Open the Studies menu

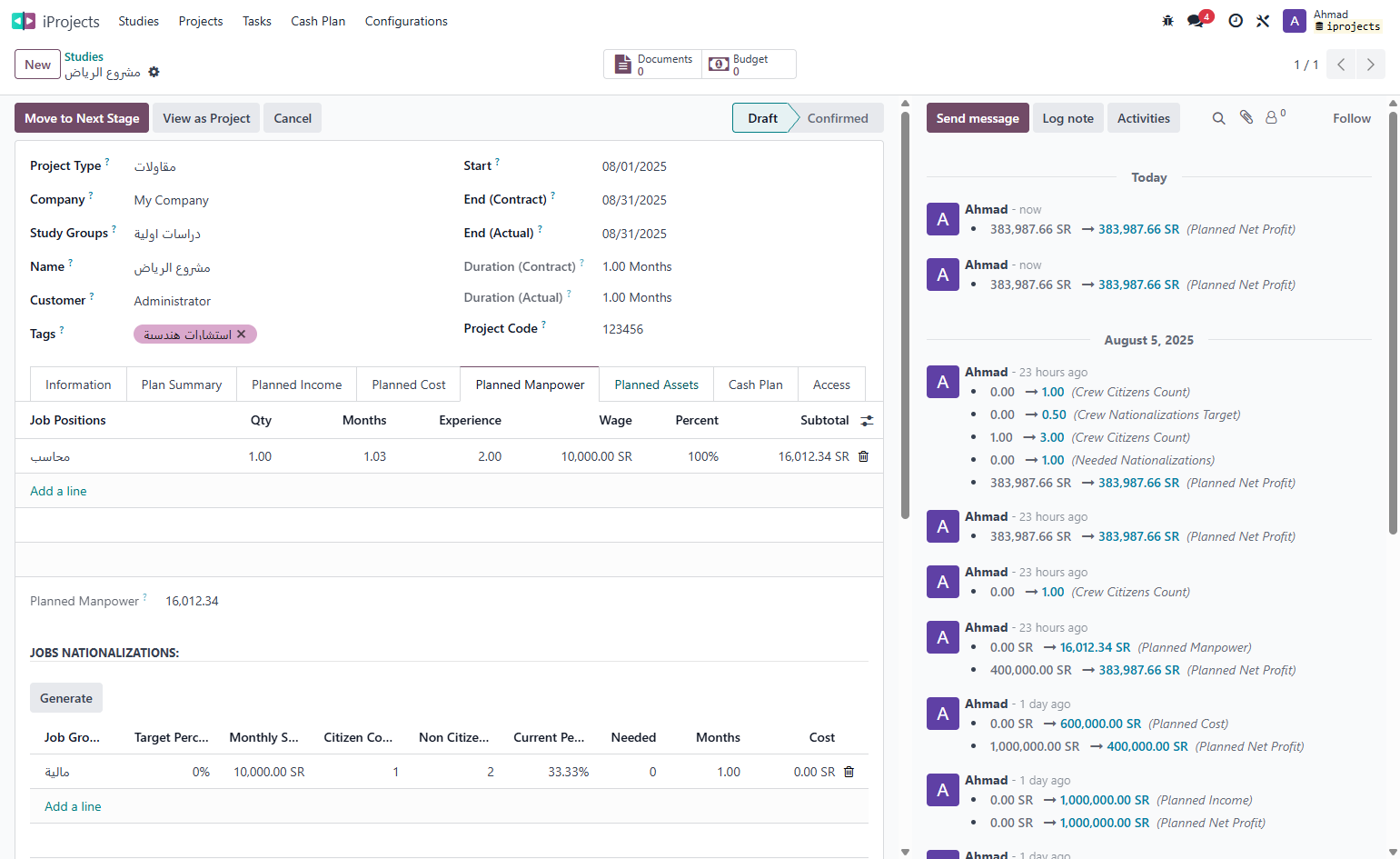click(x=139, y=21)
